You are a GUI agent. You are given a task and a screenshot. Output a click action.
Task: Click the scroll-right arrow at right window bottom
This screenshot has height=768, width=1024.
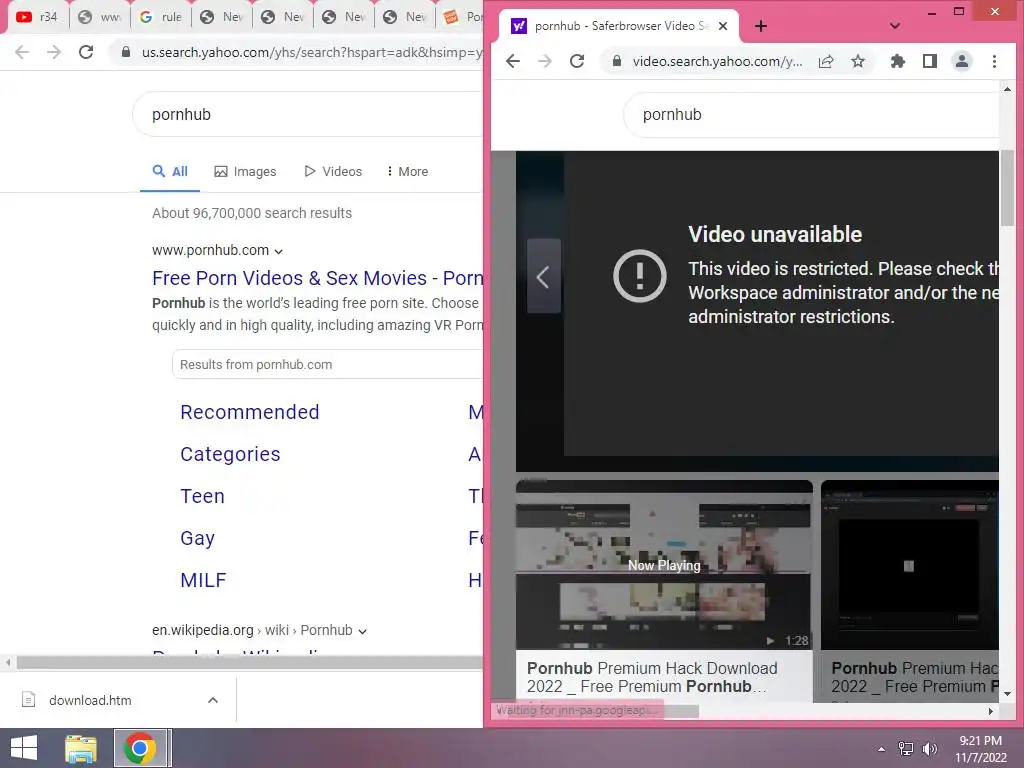pos(991,711)
